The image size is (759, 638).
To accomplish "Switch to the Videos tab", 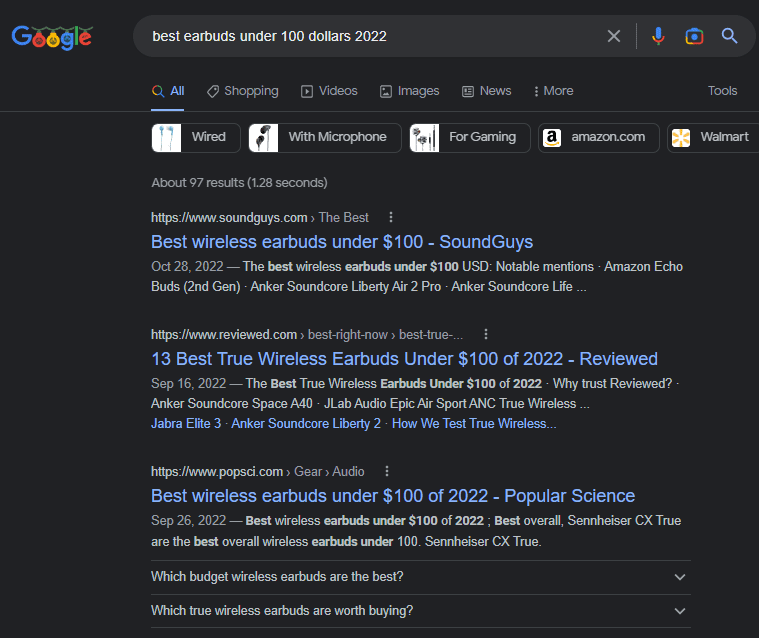I will click(x=329, y=91).
